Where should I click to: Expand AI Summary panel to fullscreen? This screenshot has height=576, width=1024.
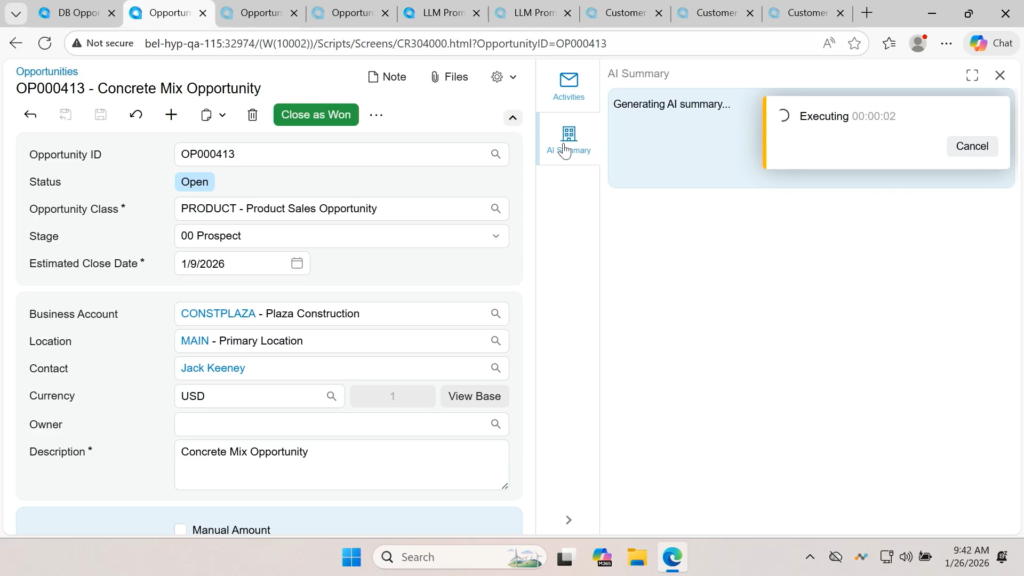(x=972, y=75)
